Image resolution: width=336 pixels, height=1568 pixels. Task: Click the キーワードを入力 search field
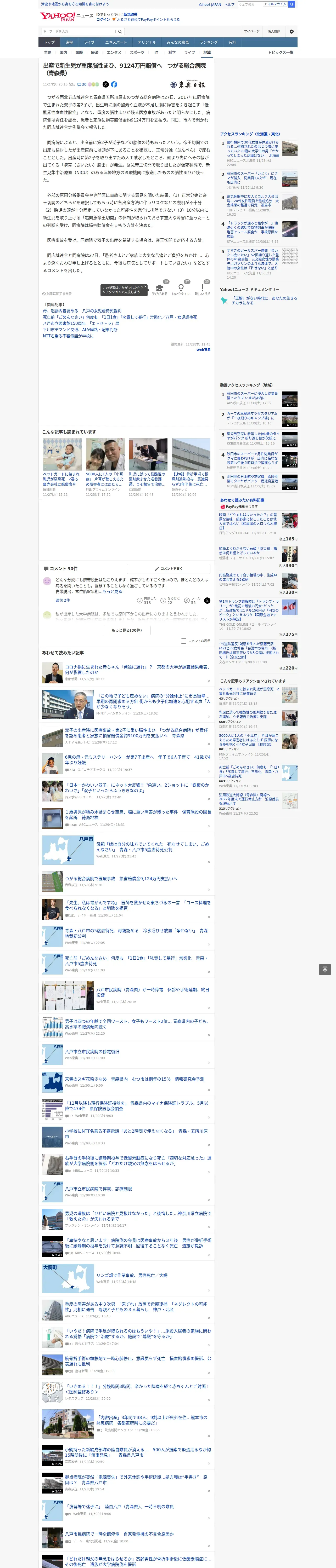point(79,32)
